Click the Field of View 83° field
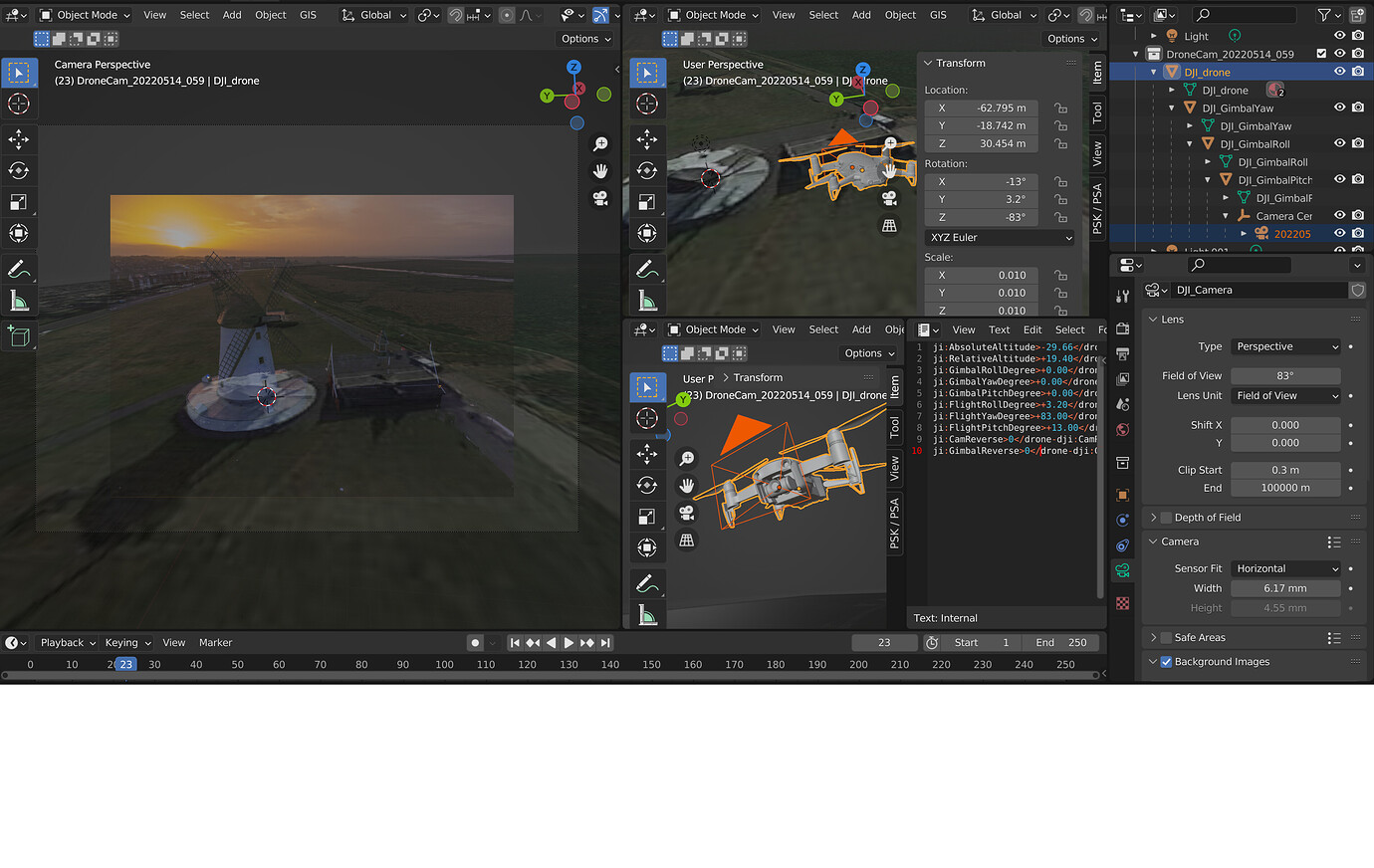This screenshot has width=1374, height=868. coord(1284,376)
